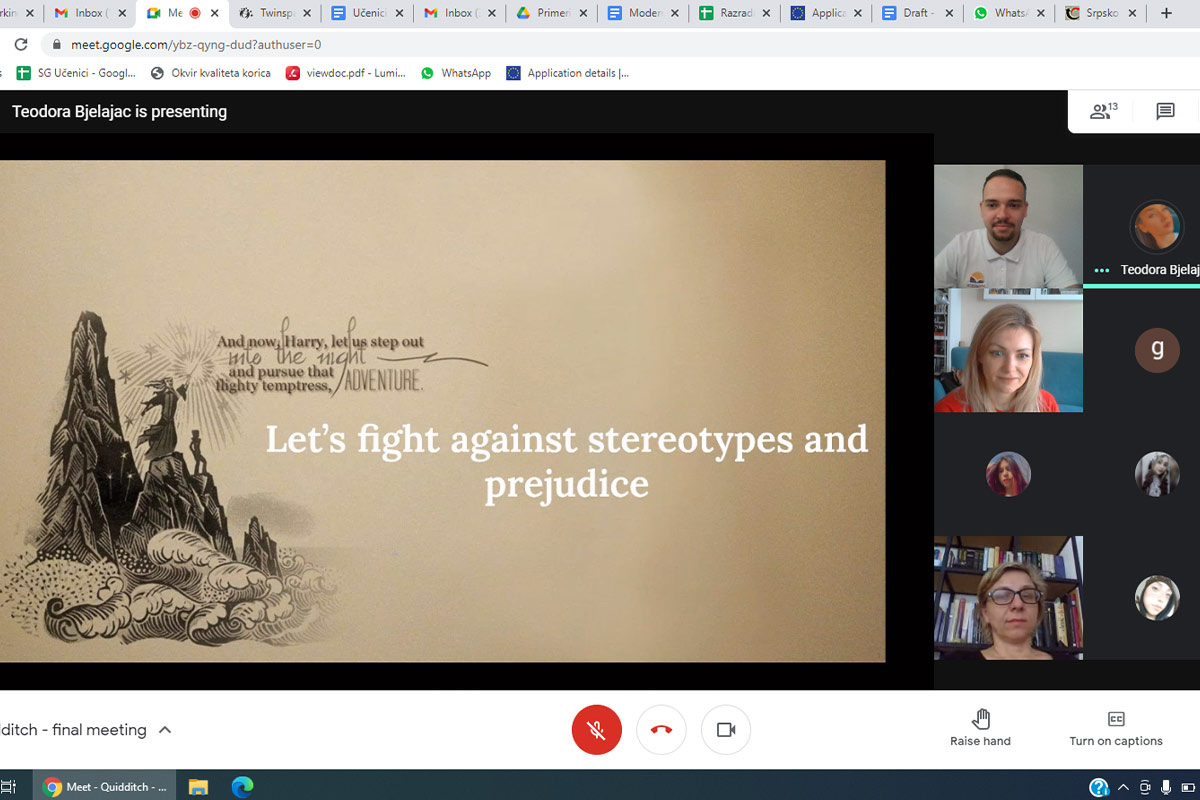Open File Explorer from the taskbar
The height and width of the screenshot is (800, 1200).
click(x=198, y=786)
